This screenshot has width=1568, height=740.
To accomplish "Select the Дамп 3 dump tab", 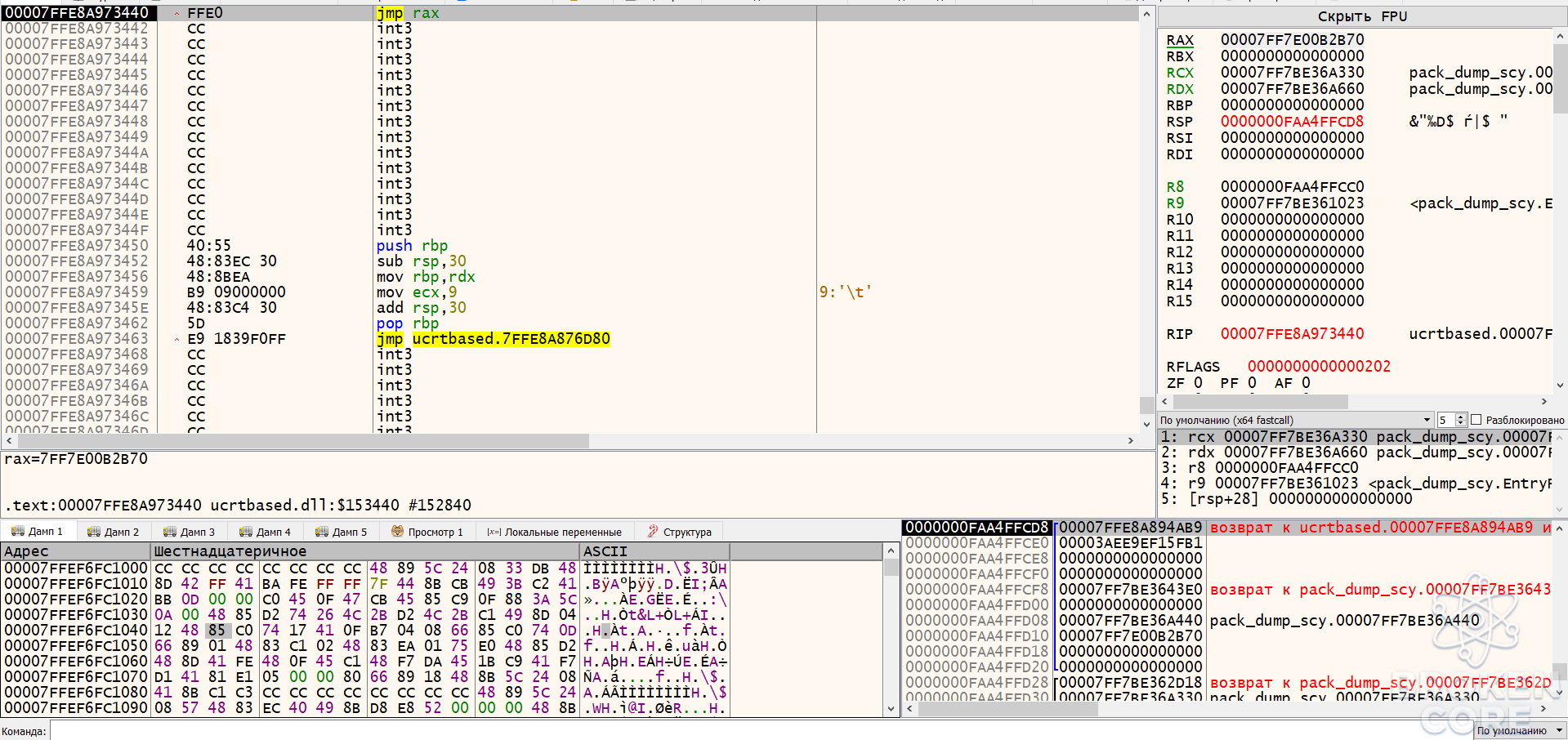I will coord(190,532).
